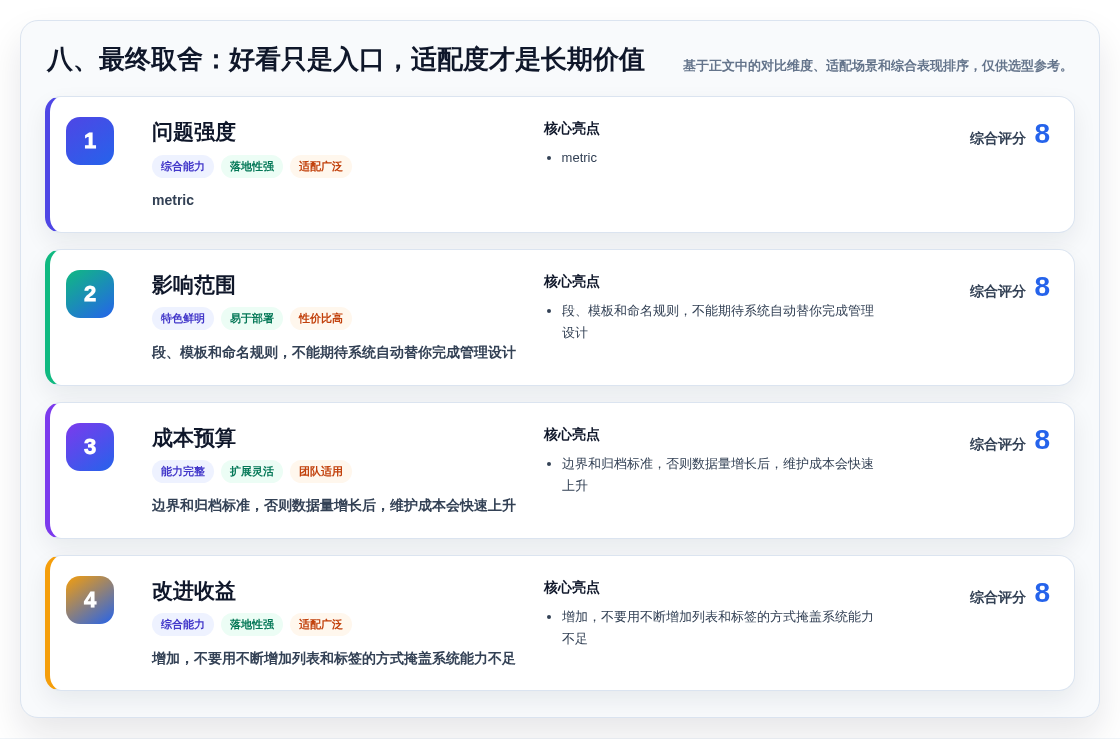Select the 性价比高 tag
The height and width of the screenshot is (739, 1120).
321,318
